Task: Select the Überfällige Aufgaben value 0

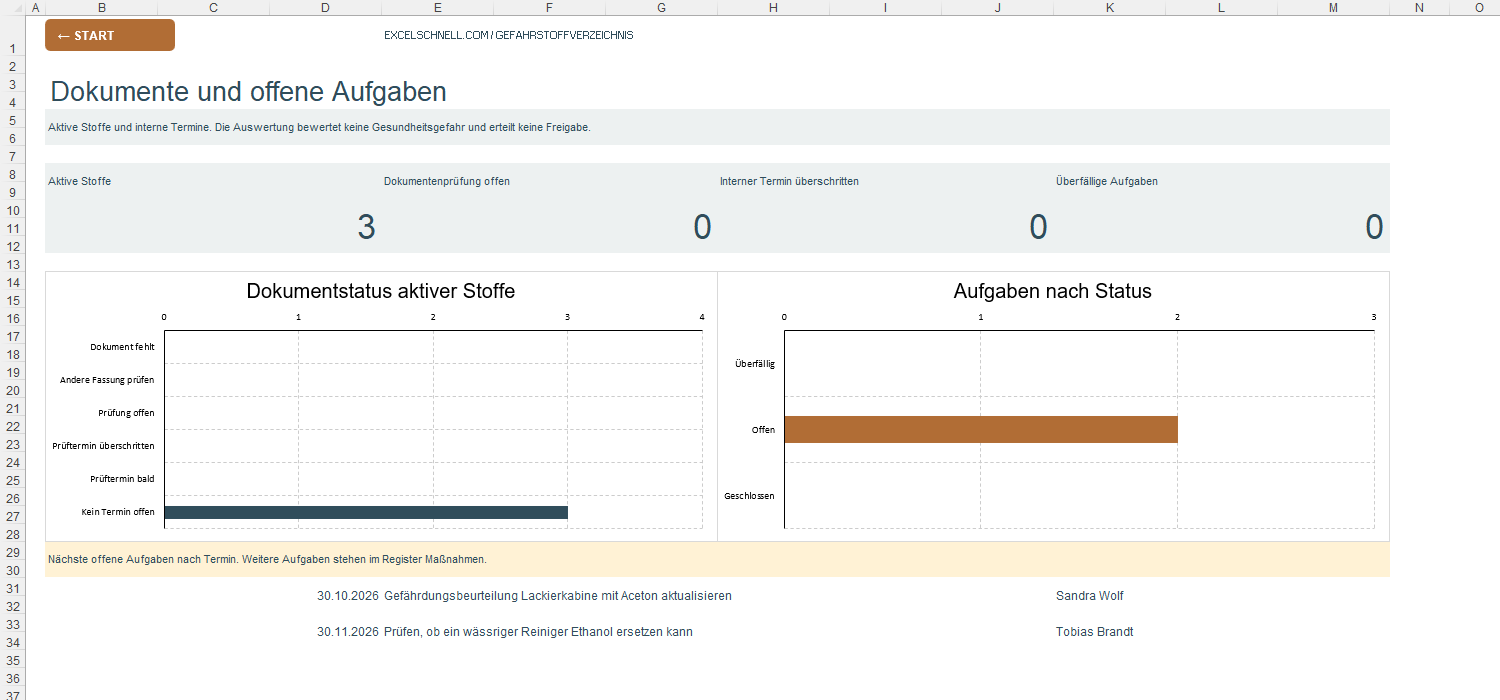Action: tap(1374, 227)
